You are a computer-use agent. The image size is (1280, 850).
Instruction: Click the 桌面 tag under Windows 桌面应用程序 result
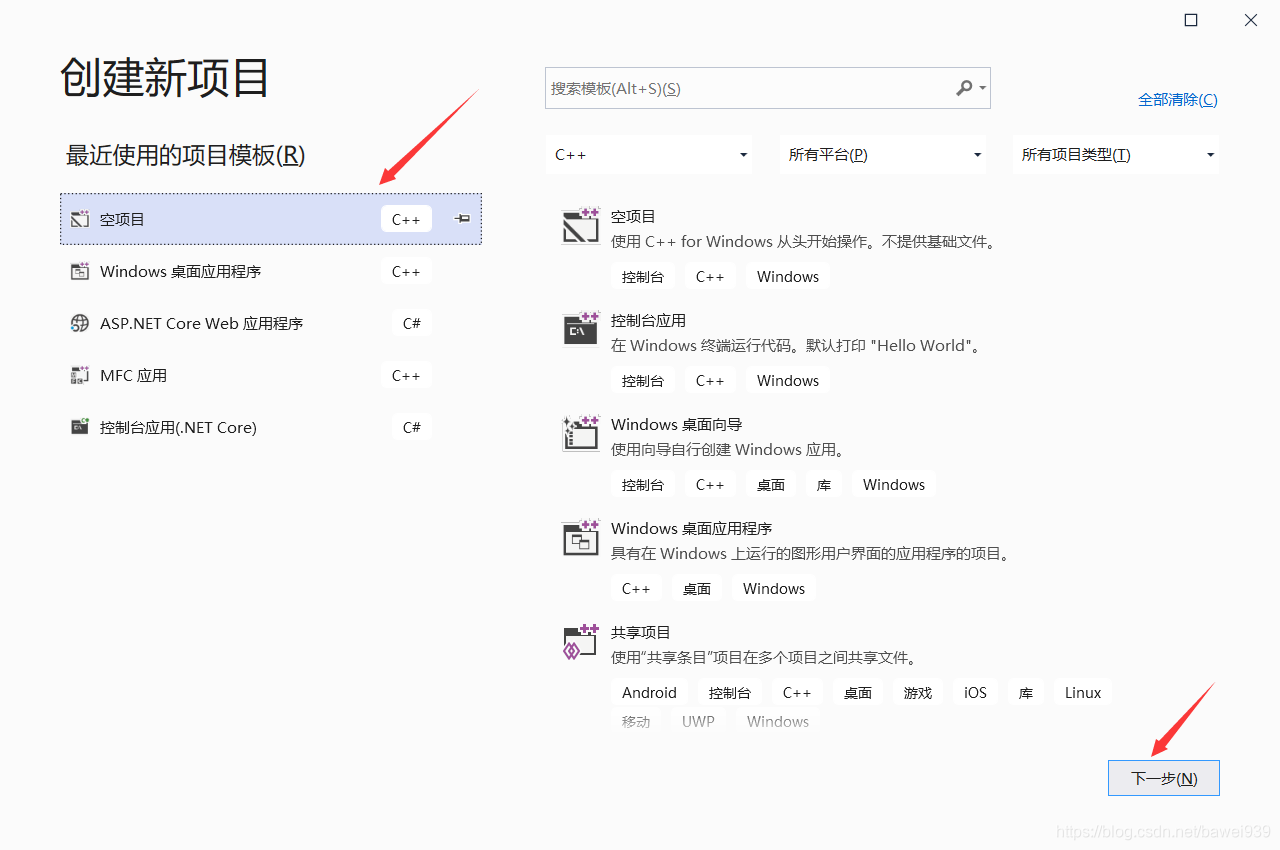tap(697, 589)
